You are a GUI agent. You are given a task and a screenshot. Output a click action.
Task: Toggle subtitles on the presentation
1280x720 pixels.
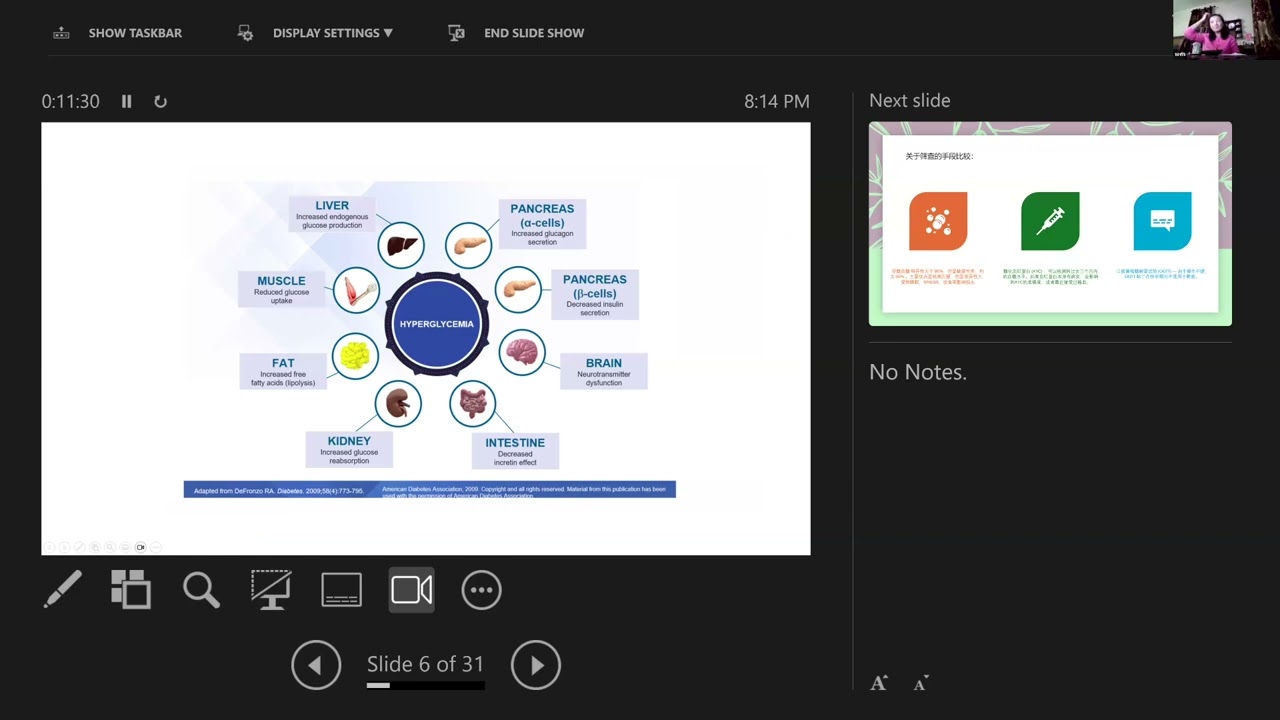click(x=341, y=590)
